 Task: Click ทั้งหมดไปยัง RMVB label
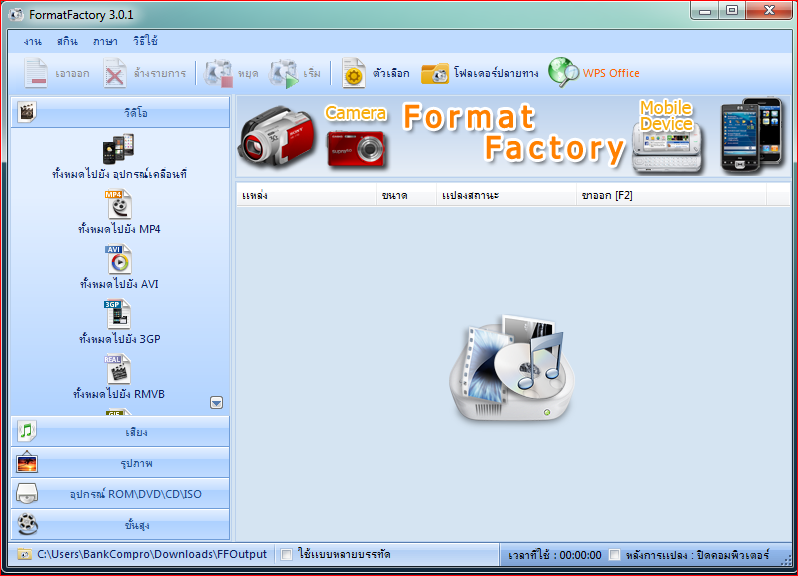pos(119,394)
